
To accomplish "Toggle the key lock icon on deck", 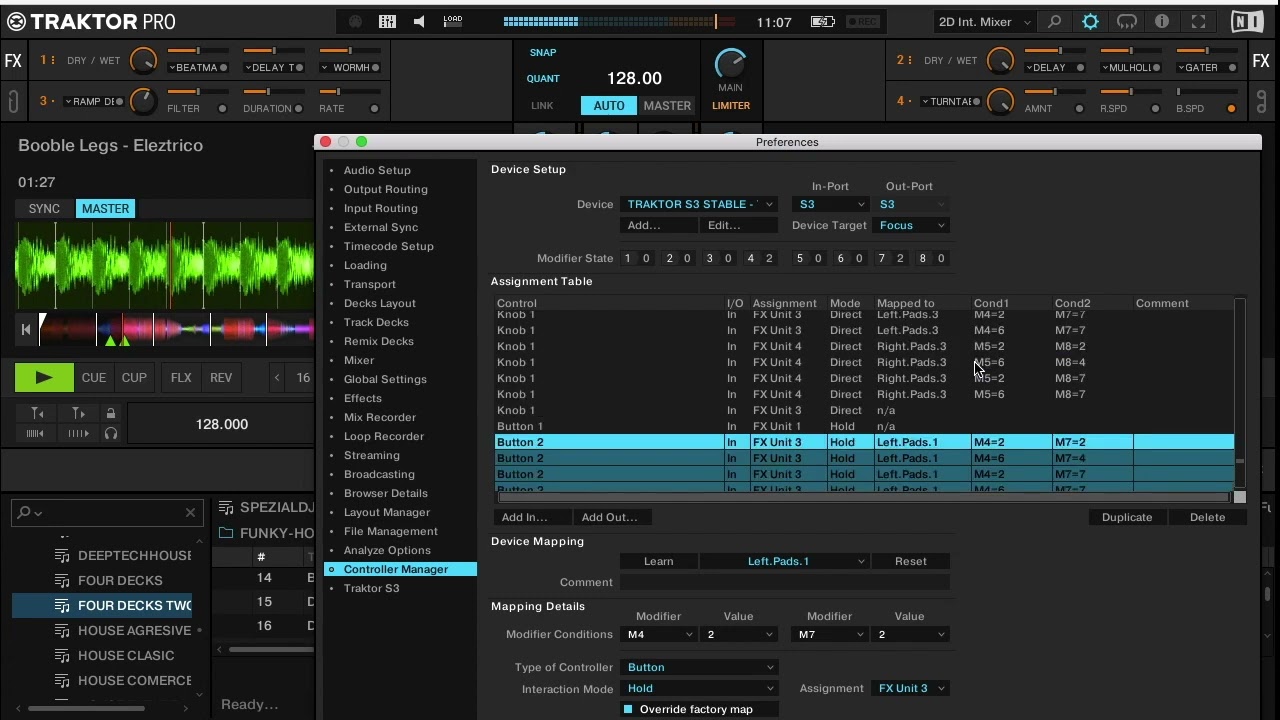I will tap(111, 413).
